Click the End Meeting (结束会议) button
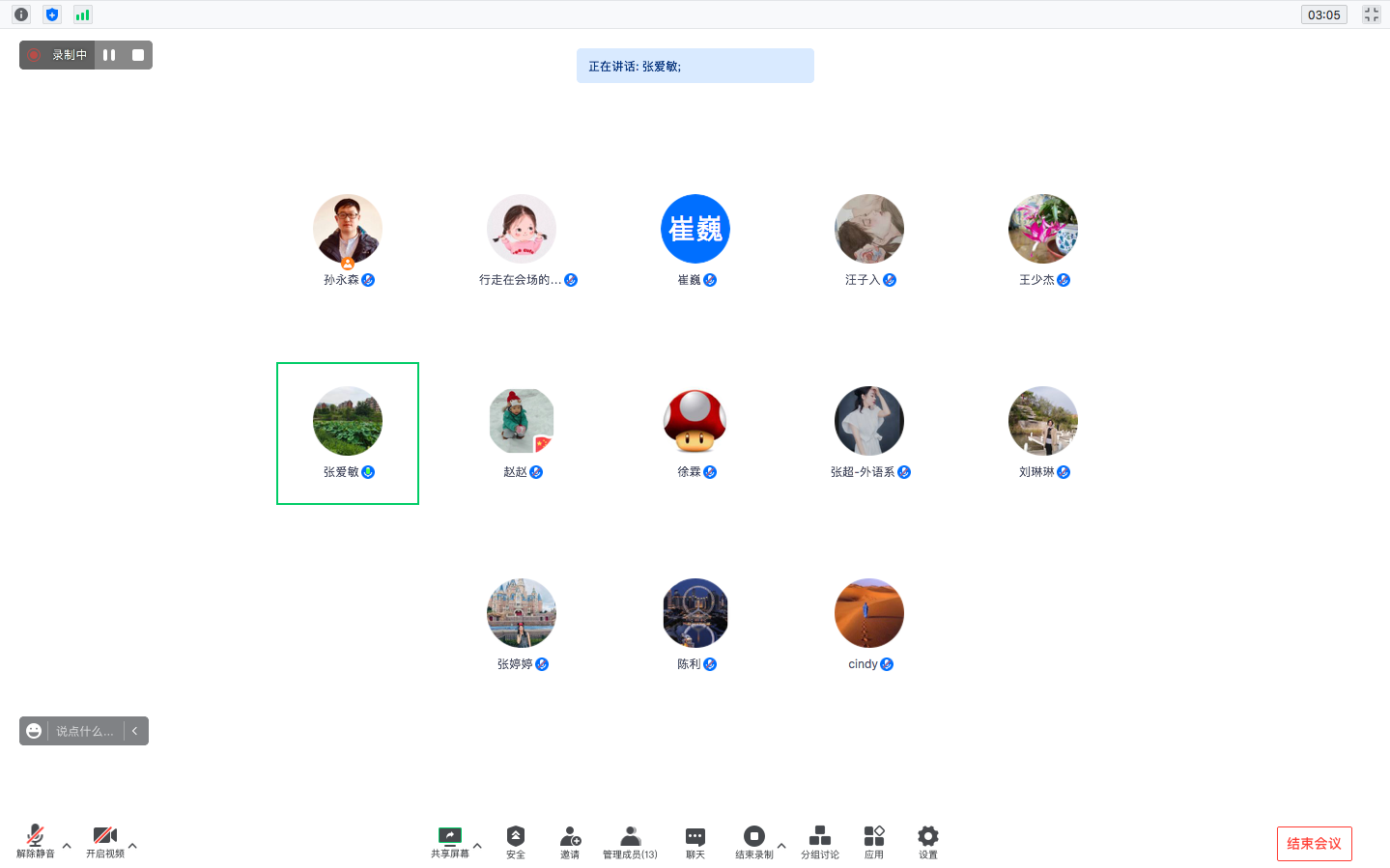This screenshot has width=1390, height=868. pyautogui.click(x=1314, y=843)
